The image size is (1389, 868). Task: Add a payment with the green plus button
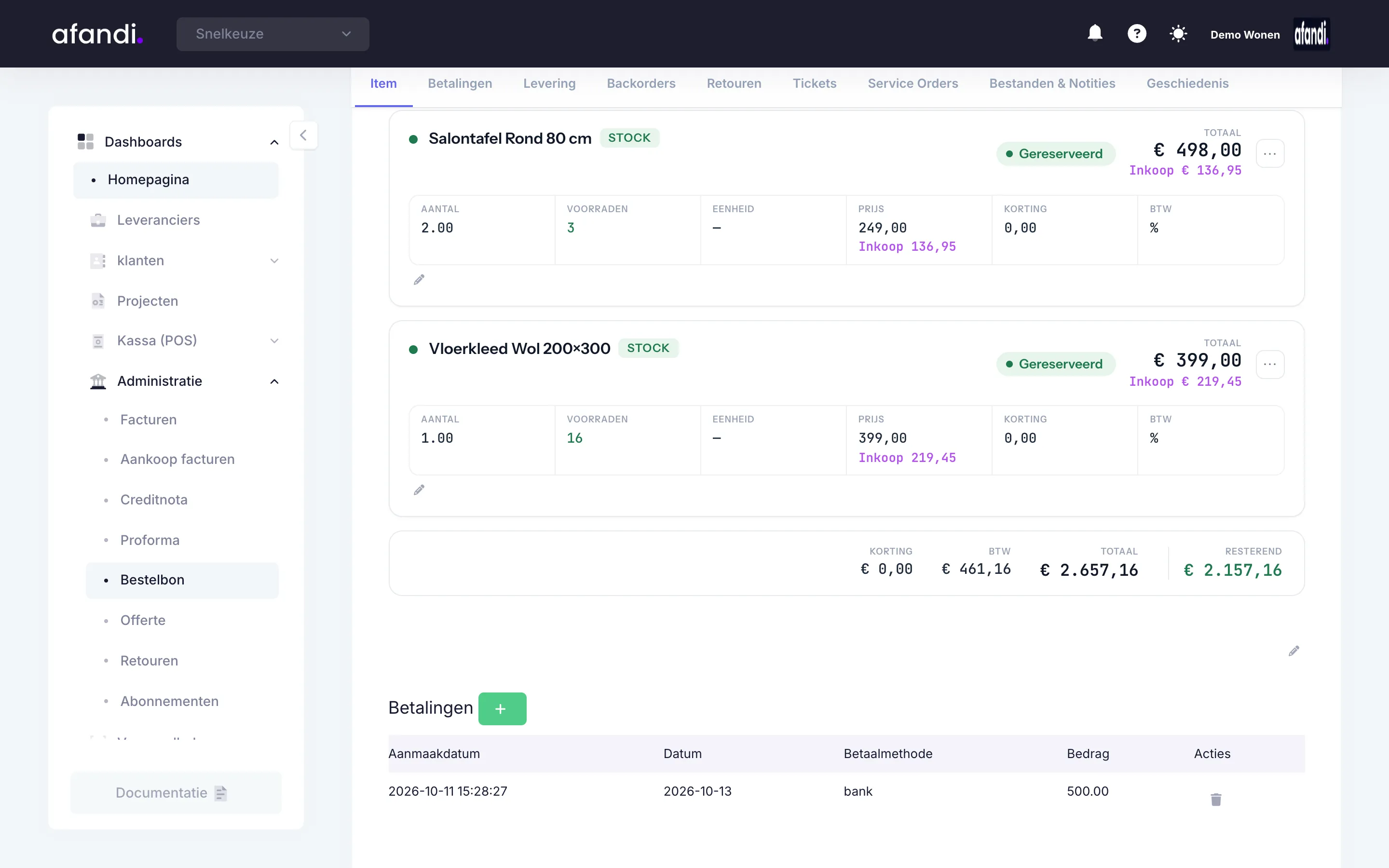[x=502, y=708]
